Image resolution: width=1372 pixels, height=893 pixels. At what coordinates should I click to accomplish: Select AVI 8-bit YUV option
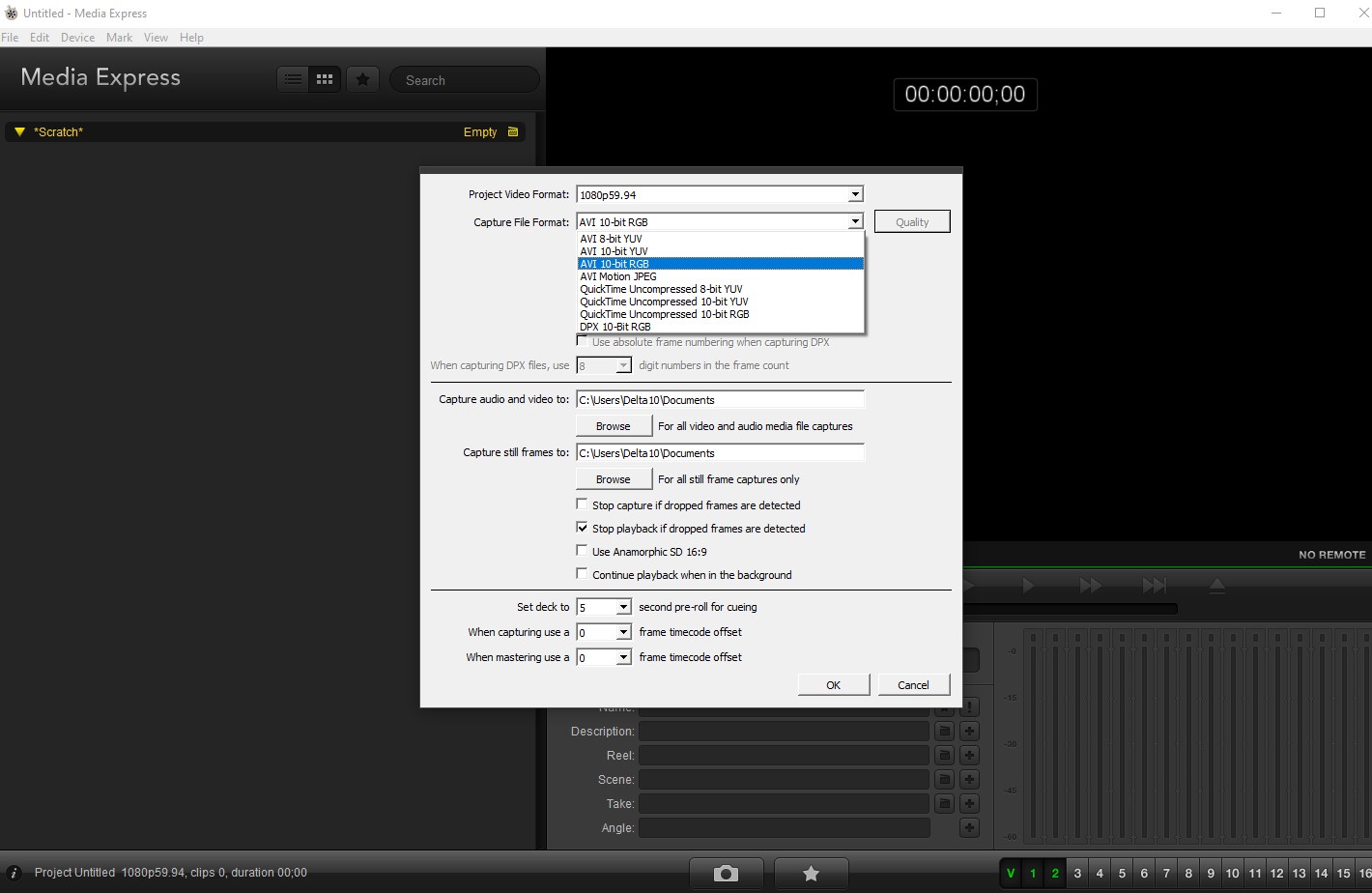click(x=720, y=239)
